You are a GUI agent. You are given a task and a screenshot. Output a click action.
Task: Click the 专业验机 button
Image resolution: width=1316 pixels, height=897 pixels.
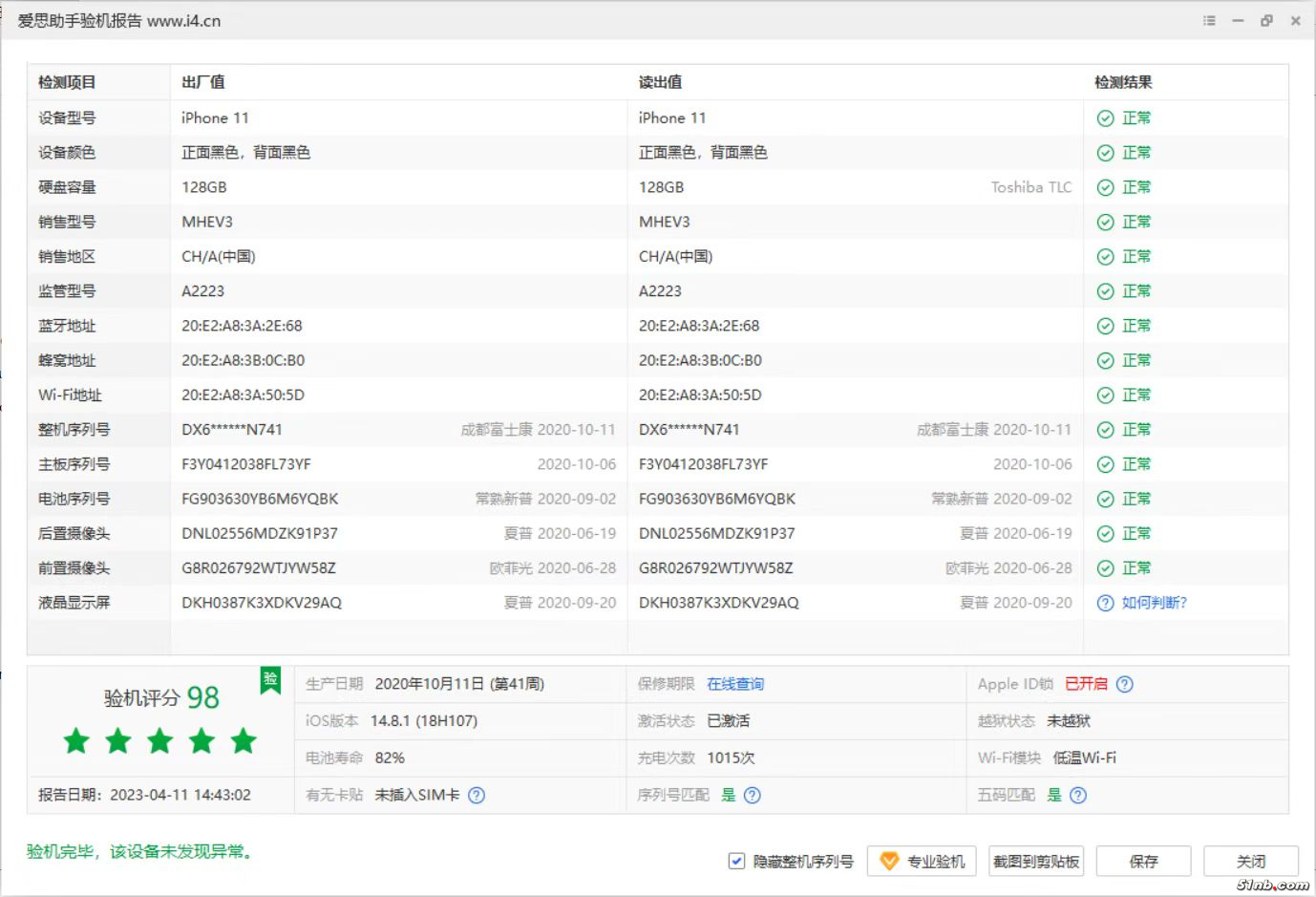(x=921, y=861)
